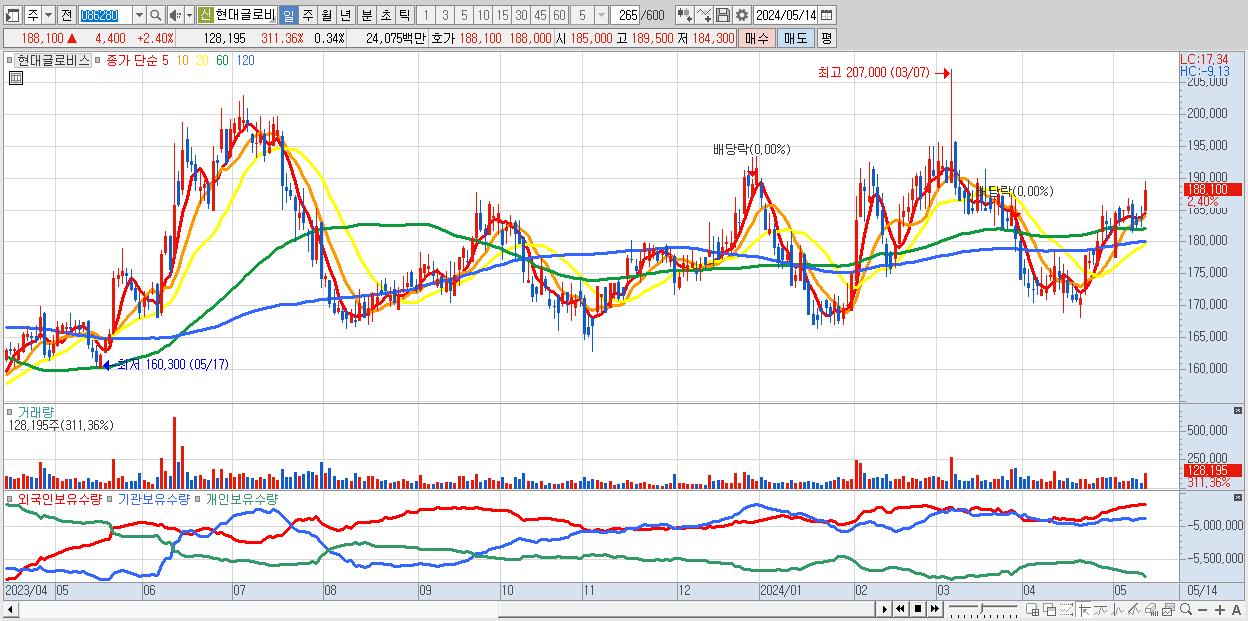The height and width of the screenshot is (621, 1248).
Task: Click the pencil line drawing icon
Action: click(x=1135, y=609)
